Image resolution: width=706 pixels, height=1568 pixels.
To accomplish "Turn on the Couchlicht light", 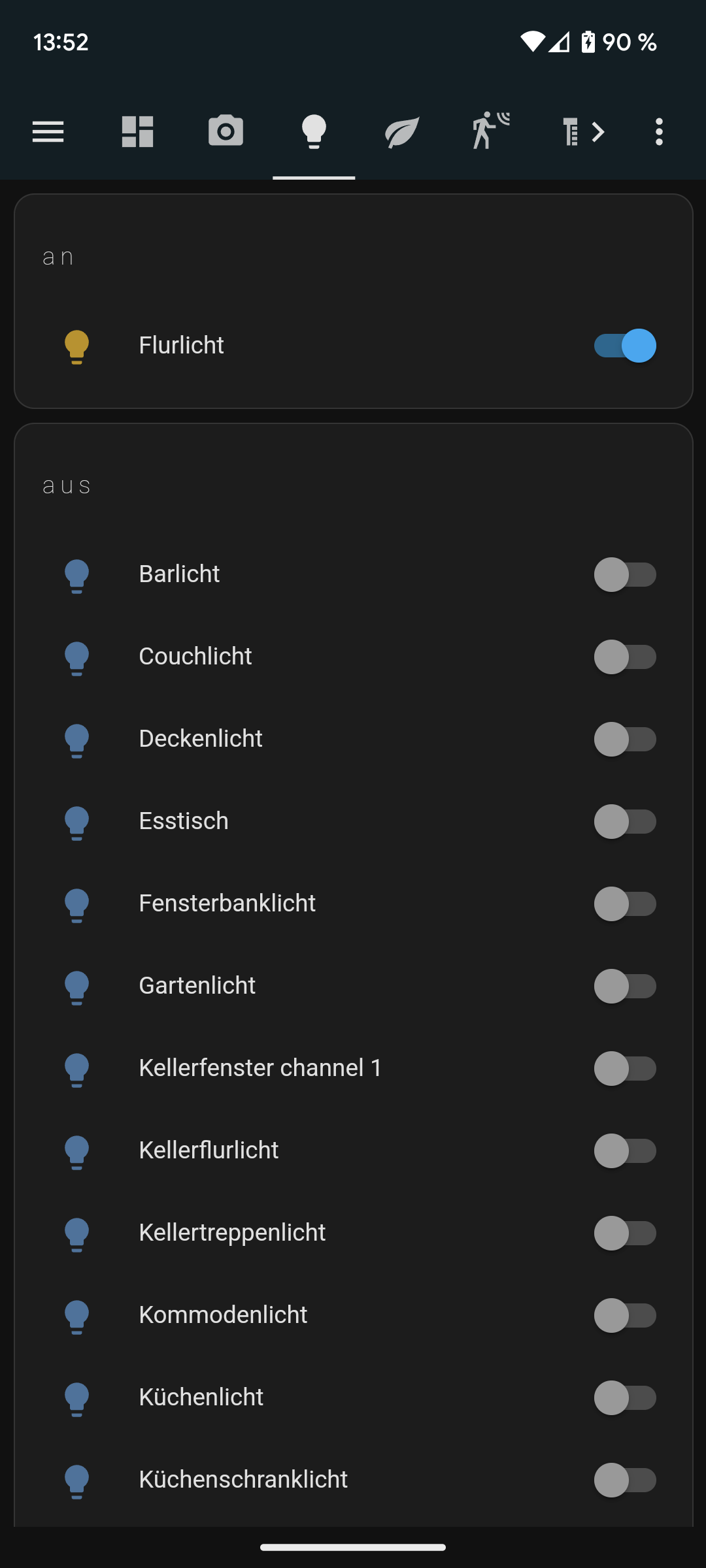I will (625, 657).
